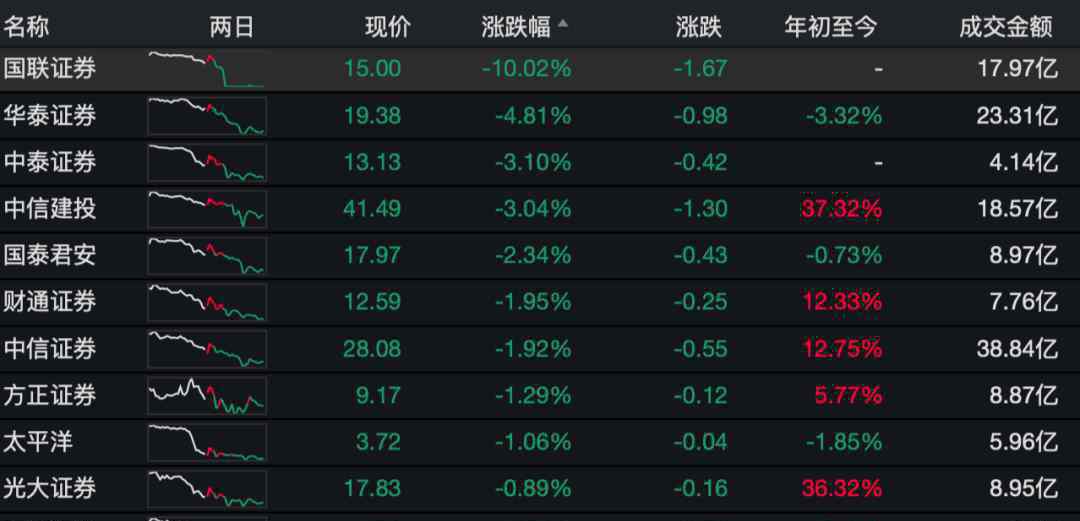Click 中信建投 mini trend chart
Viewport: 1080px width, 521px height.
click(207, 209)
